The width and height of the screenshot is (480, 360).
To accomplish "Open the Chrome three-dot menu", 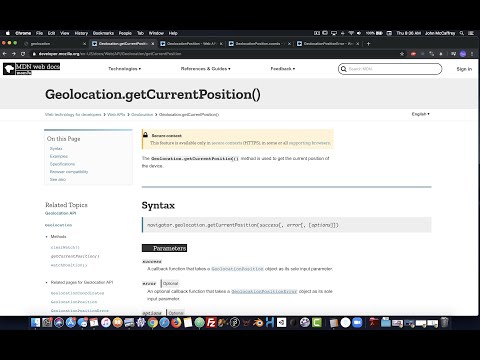I will [472, 54].
